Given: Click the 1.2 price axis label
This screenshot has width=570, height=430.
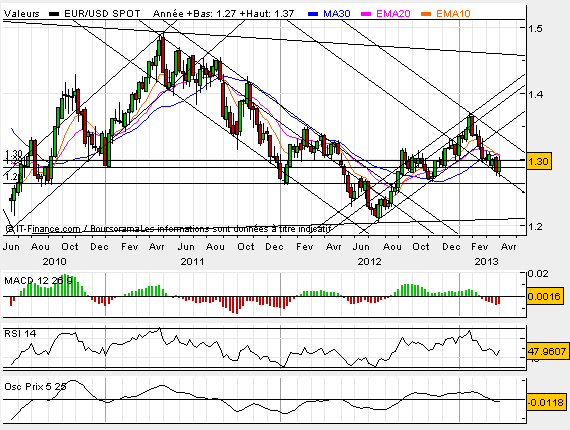Looking at the screenshot, I should coord(535,226).
